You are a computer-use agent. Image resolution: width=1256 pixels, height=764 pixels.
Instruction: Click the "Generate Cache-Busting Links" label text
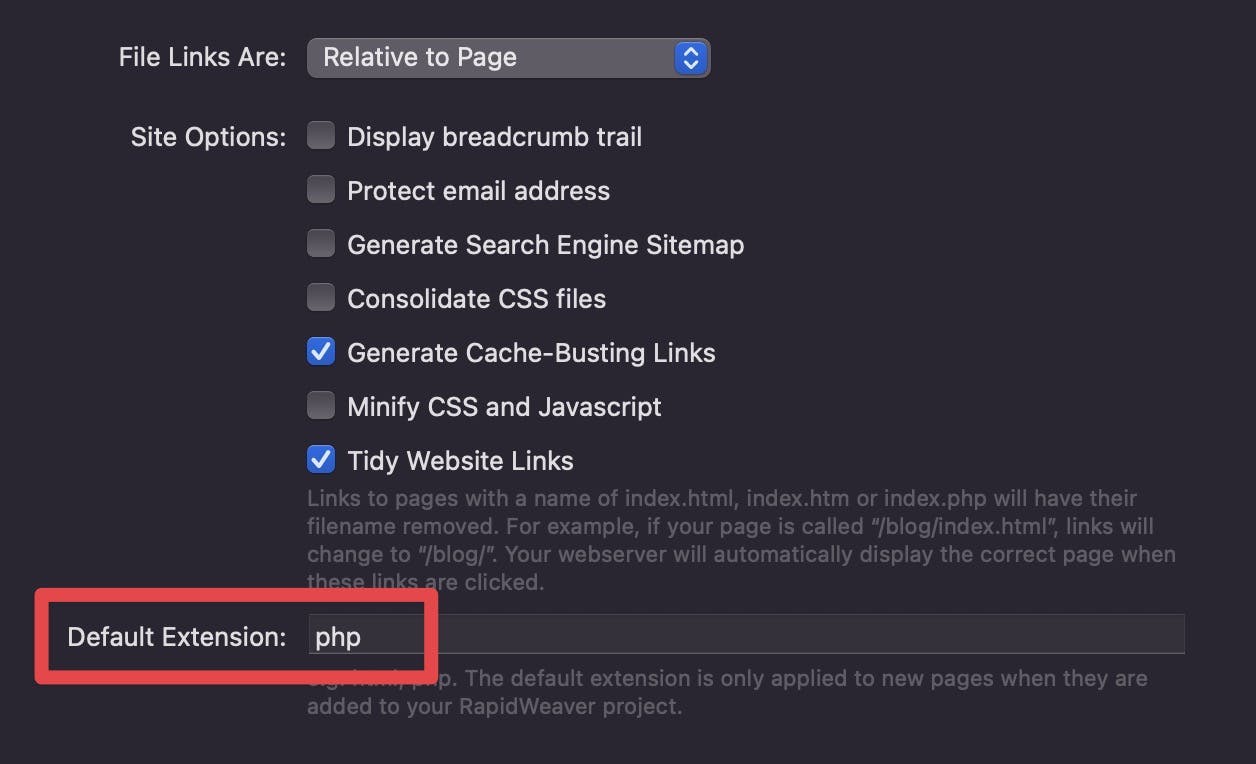click(531, 353)
